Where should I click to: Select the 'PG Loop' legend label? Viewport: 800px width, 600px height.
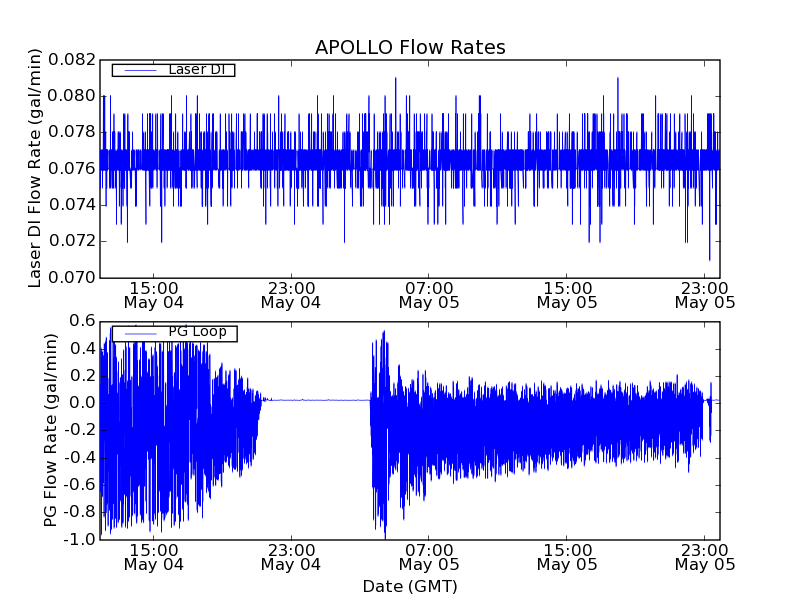(197, 332)
